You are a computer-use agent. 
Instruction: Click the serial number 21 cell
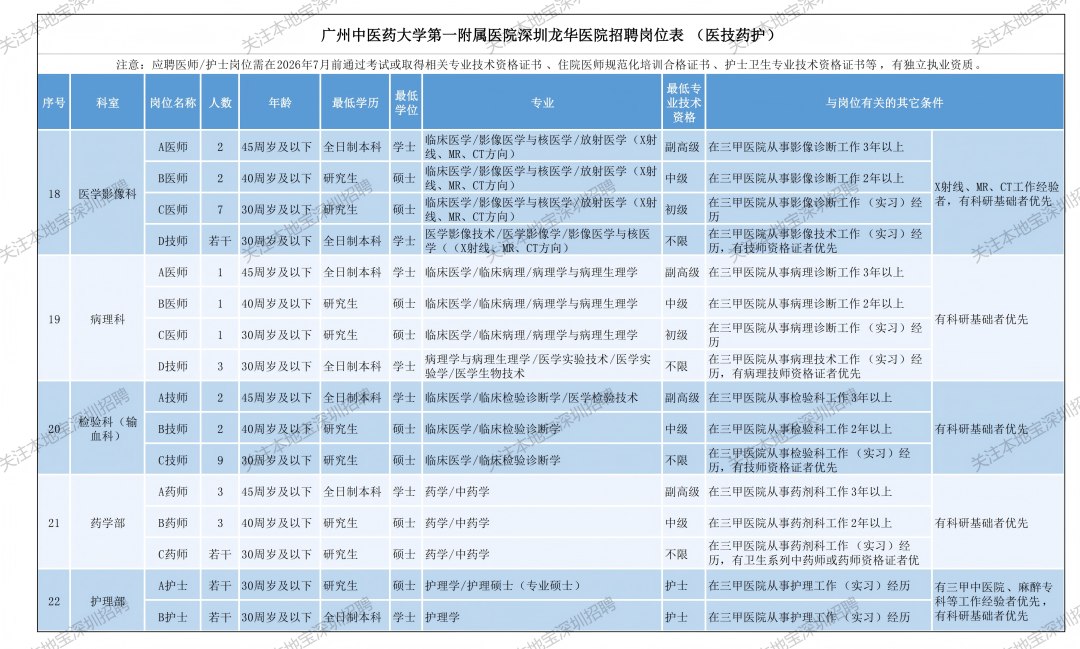[54, 523]
